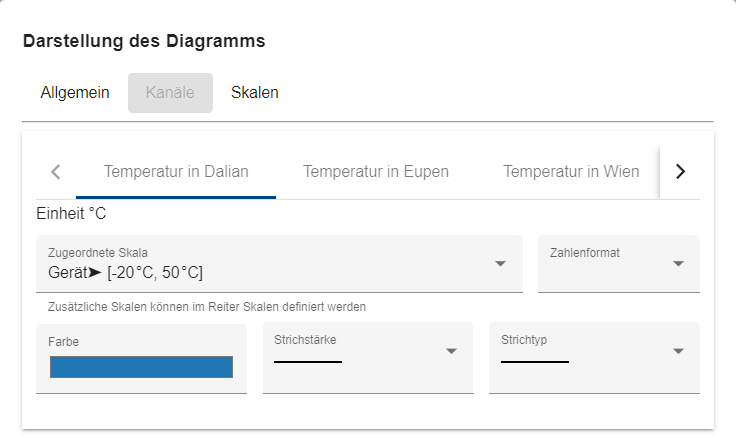This screenshot has width=736, height=441.
Task: Switch to Temperatur in Eupen channel
Action: tap(376, 172)
